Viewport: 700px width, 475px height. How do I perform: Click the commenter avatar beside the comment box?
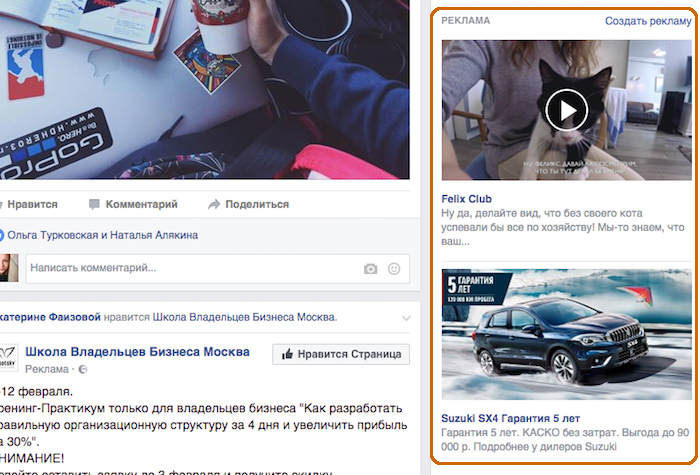pos(8,268)
